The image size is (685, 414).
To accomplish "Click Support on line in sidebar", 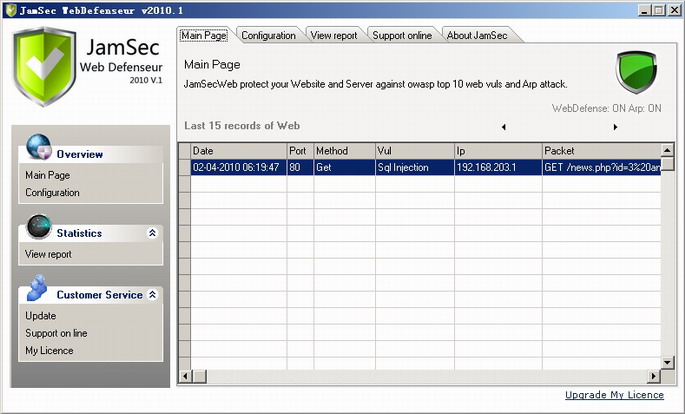I will click(x=56, y=333).
